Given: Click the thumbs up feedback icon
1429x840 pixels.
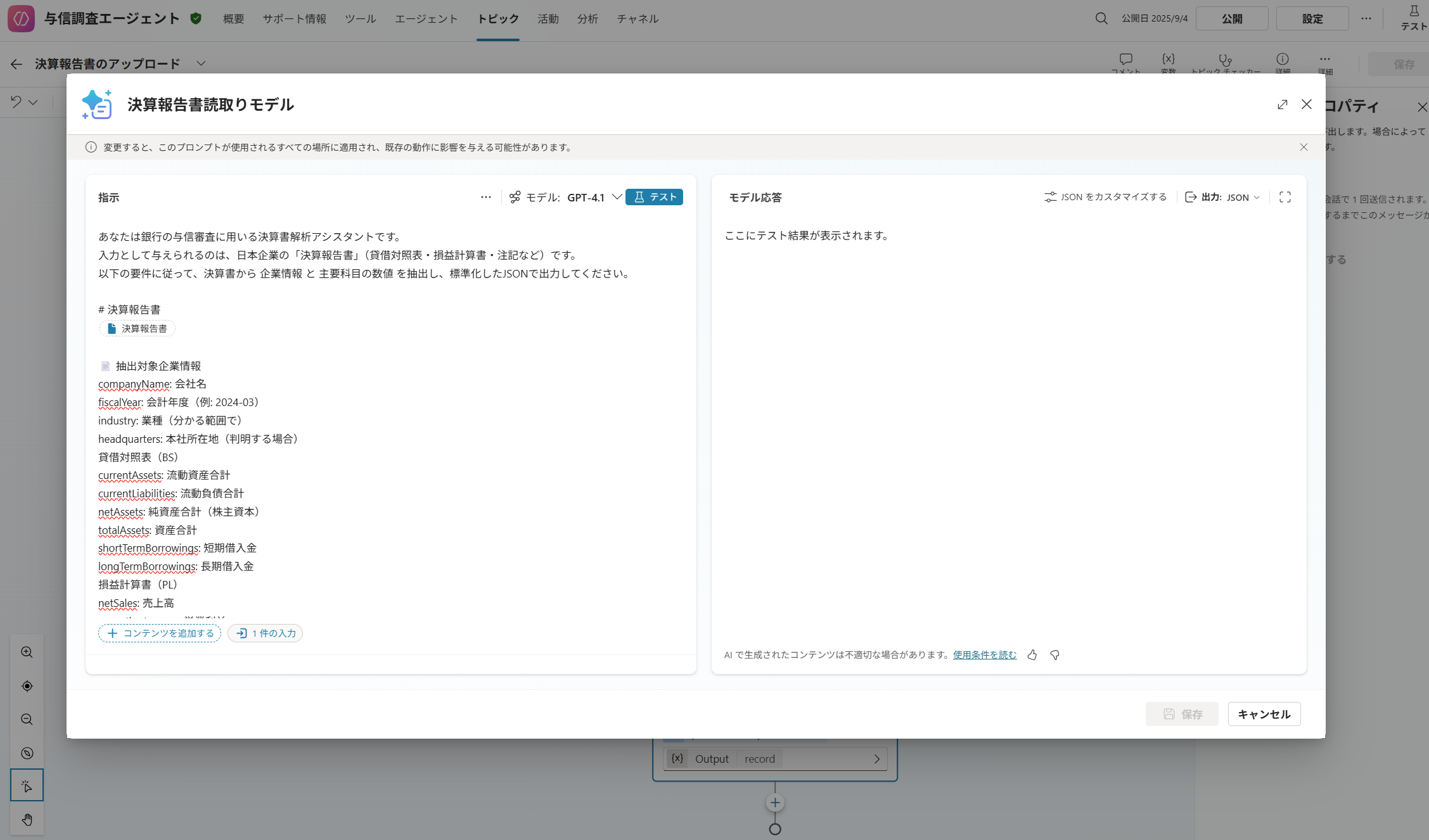Looking at the screenshot, I should [1032, 655].
